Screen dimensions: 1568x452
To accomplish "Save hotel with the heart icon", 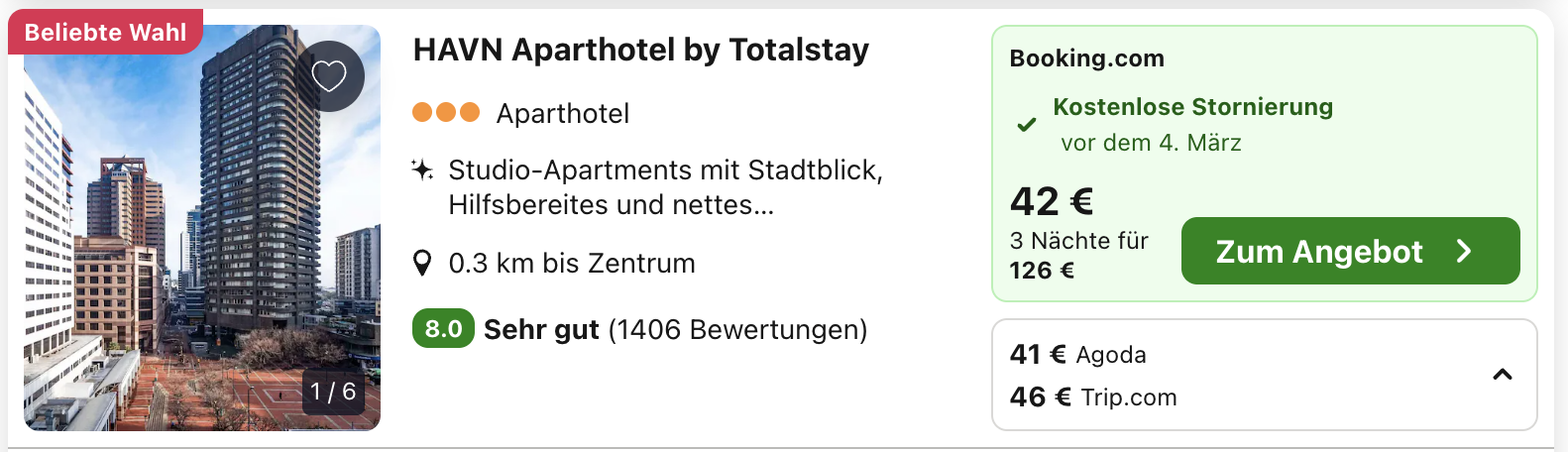I will tap(329, 75).
